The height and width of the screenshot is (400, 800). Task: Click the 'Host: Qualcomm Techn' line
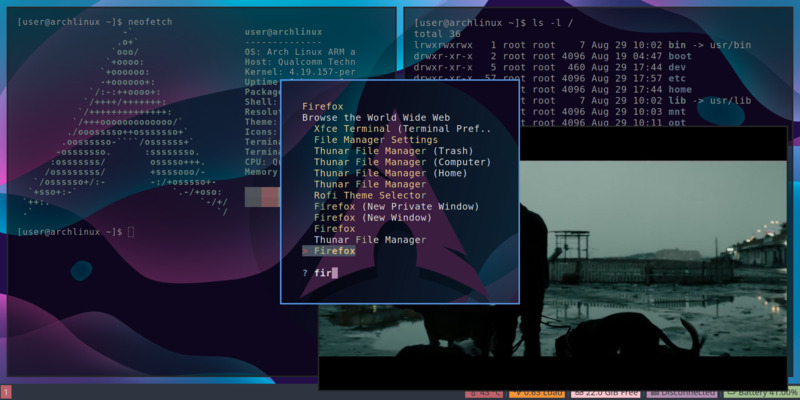300,62
